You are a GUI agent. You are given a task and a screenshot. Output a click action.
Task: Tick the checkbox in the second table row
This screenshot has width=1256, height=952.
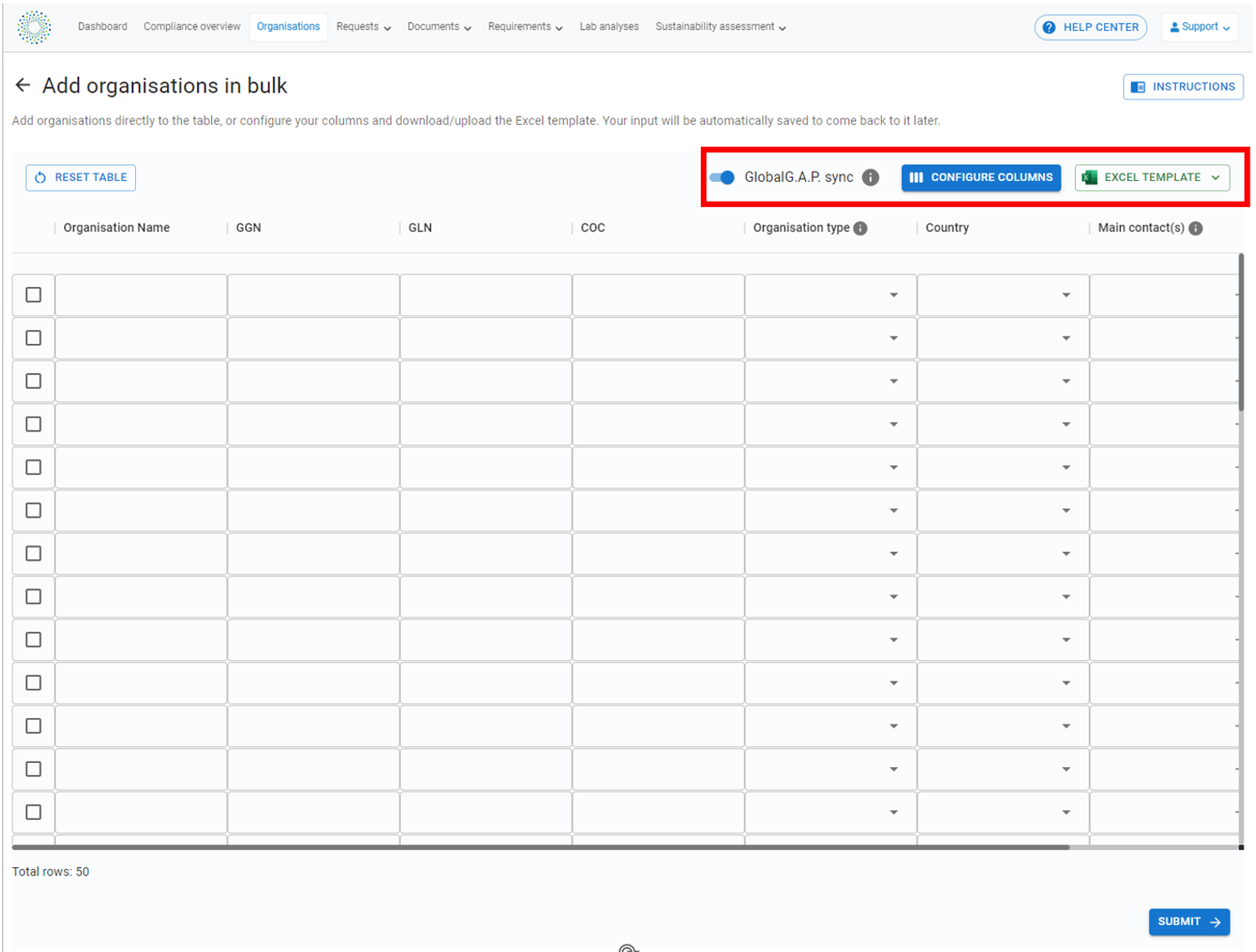(x=33, y=338)
